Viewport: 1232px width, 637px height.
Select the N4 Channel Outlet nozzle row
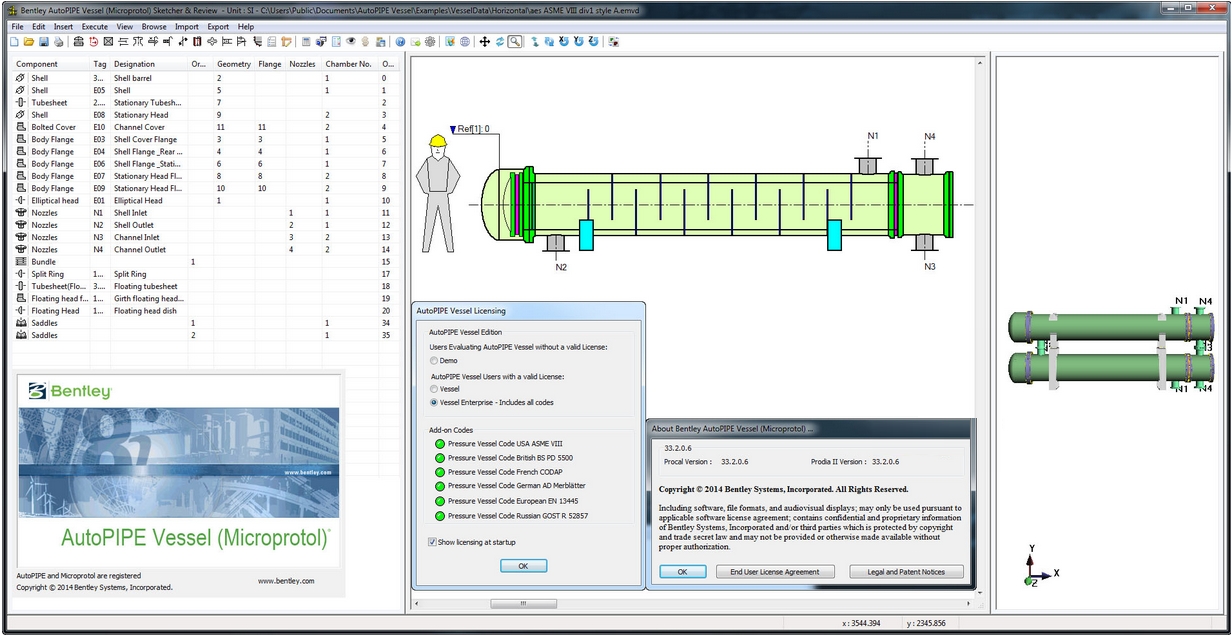(x=205, y=249)
